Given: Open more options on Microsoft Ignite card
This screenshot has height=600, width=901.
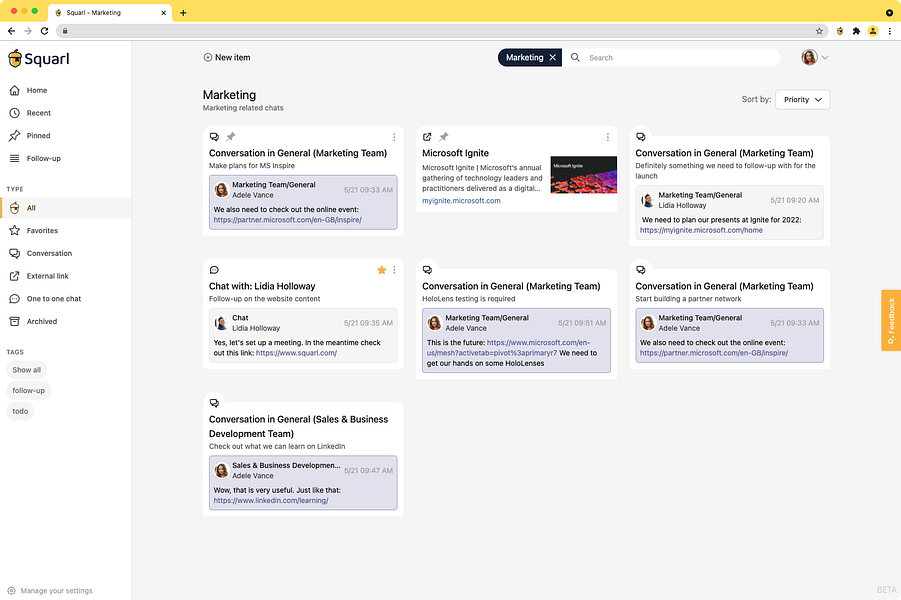Looking at the screenshot, I should pos(607,137).
